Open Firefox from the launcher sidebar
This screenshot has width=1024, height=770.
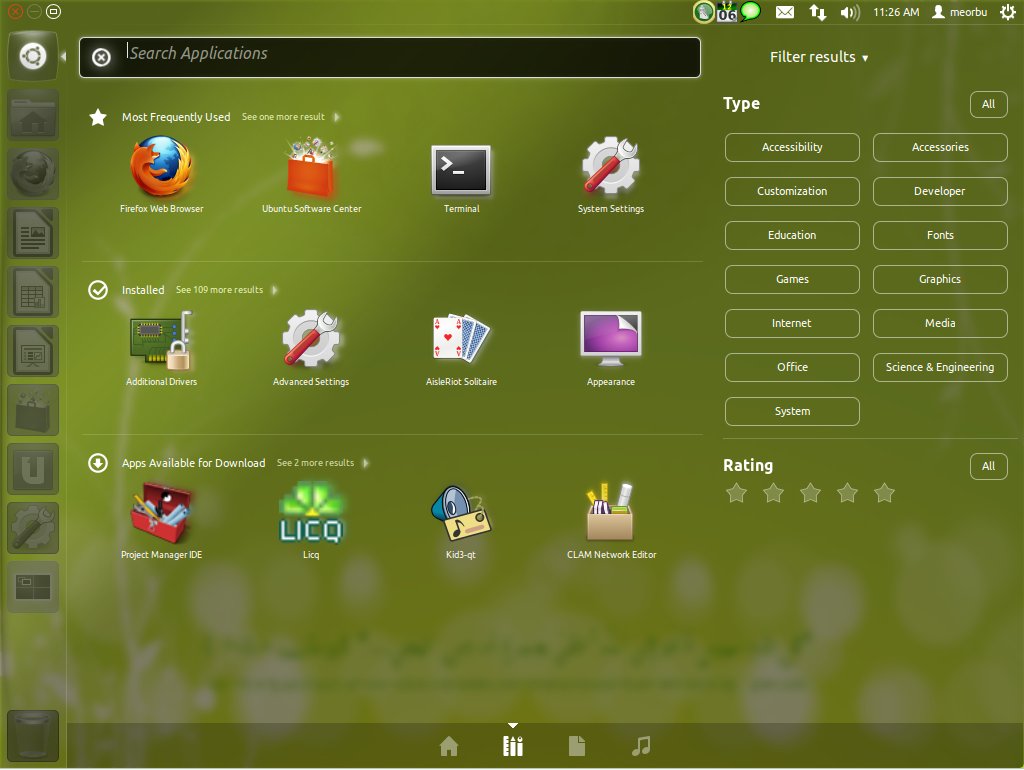[33, 174]
